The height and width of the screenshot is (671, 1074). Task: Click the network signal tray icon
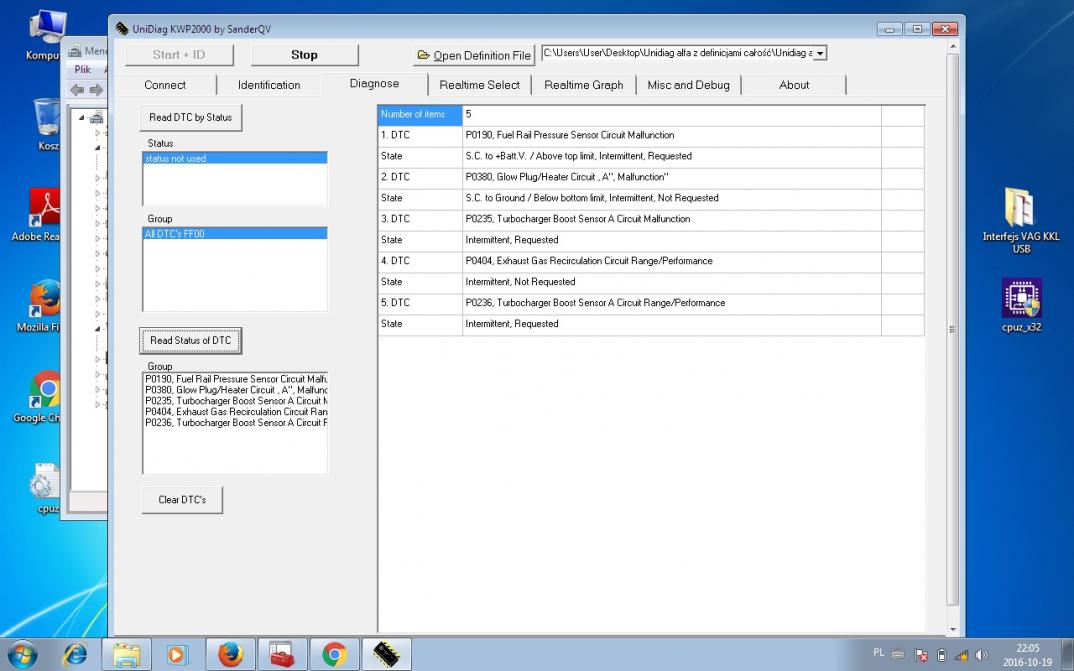pyautogui.click(x=961, y=655)
